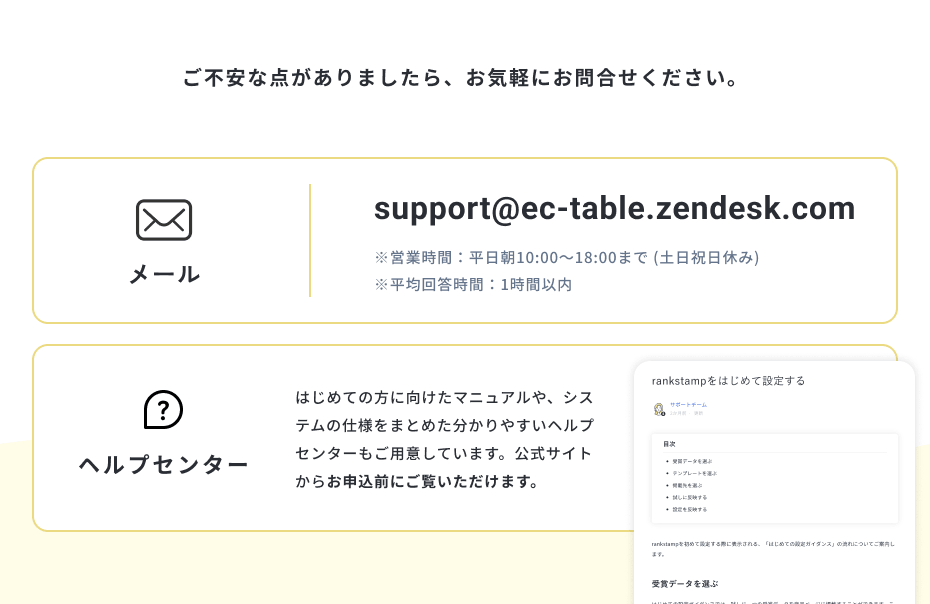Screen dimensions: 930x604
Task: Click the support@ec-table.zendesk.com email address
Action: [614, 208]
